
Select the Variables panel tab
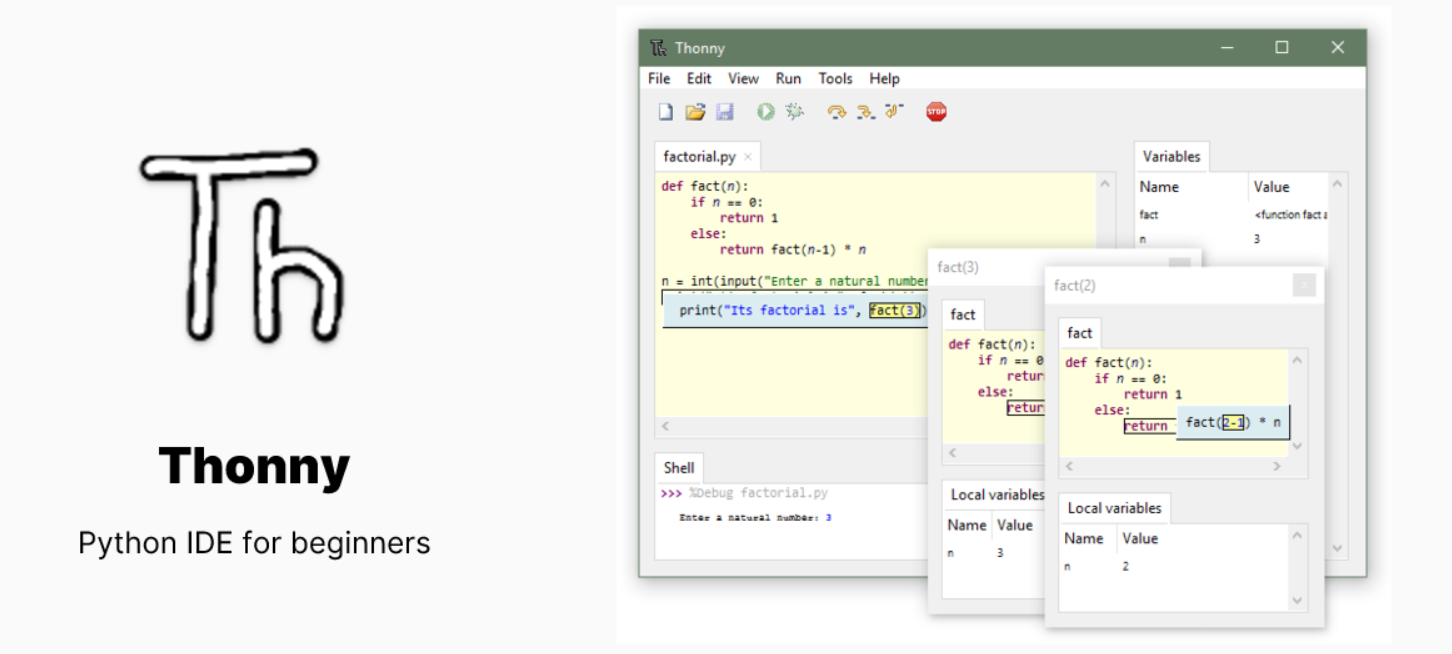point(1171,156)
